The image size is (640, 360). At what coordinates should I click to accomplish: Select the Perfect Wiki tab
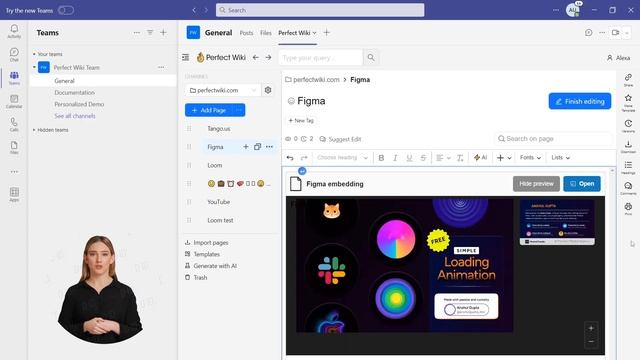coord(297,33)
